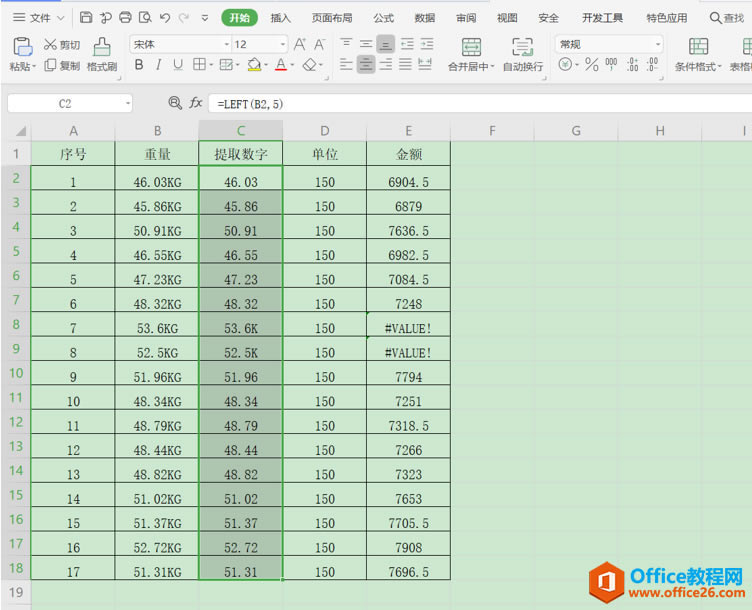Screen dimensions: 752x610
Task: Switch to the 页面布局 tab
Action: pos(332,18)
